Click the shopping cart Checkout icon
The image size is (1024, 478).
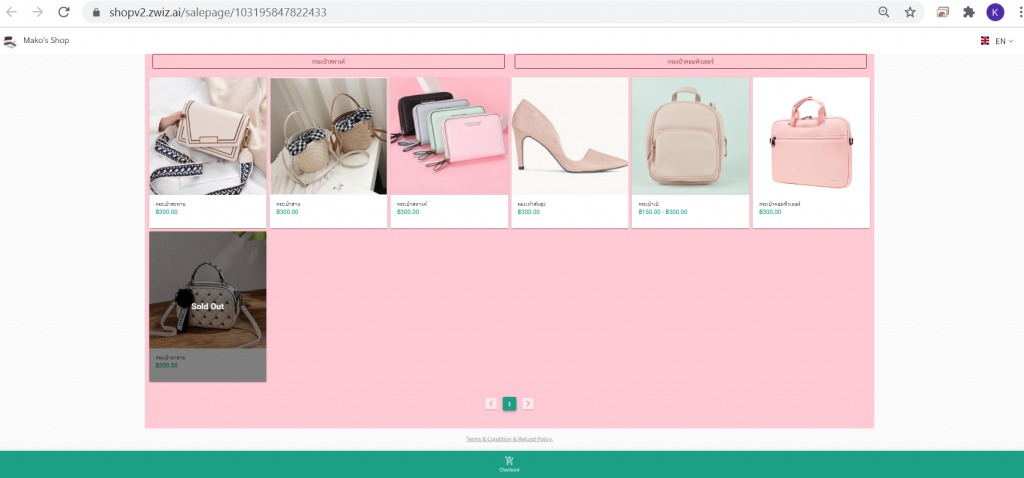(509, 460)
